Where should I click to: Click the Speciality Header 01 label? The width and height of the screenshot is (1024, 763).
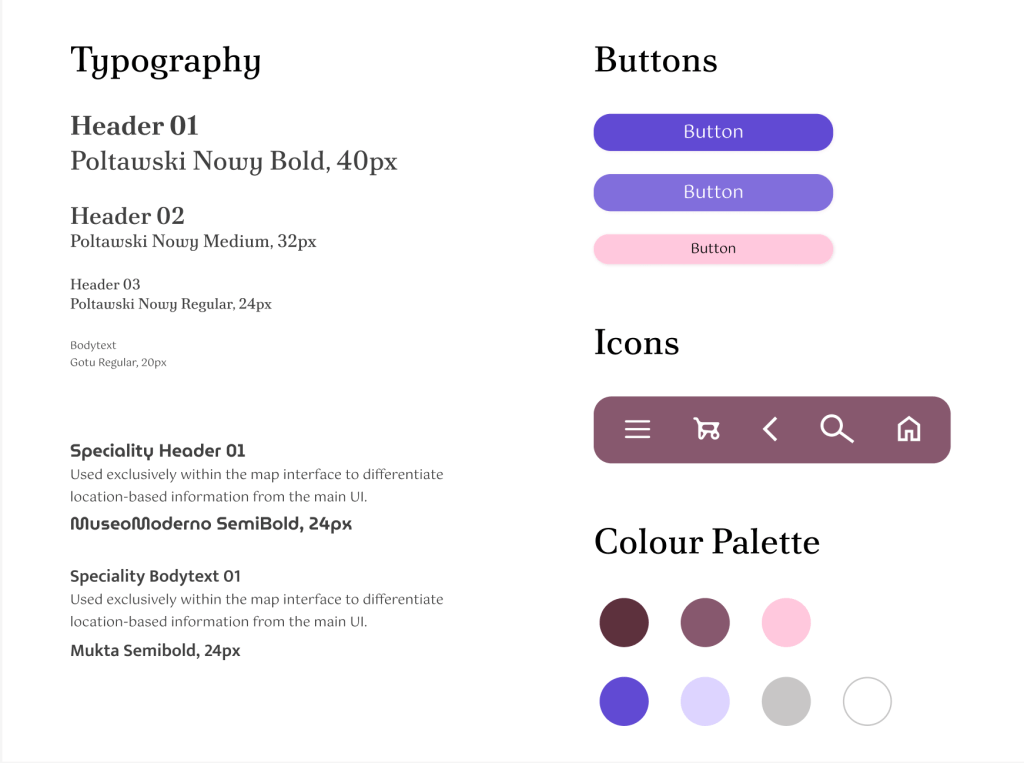pyautogui.click(x=157, y=451)
